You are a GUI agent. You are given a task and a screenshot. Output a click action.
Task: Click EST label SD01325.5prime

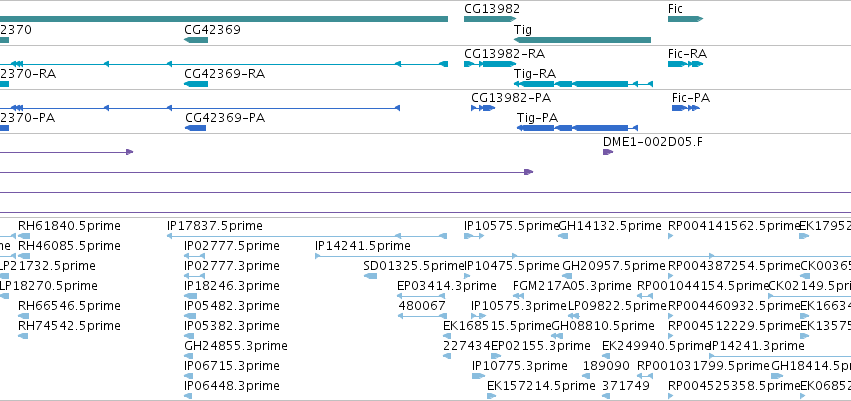(x=414, y=266)
